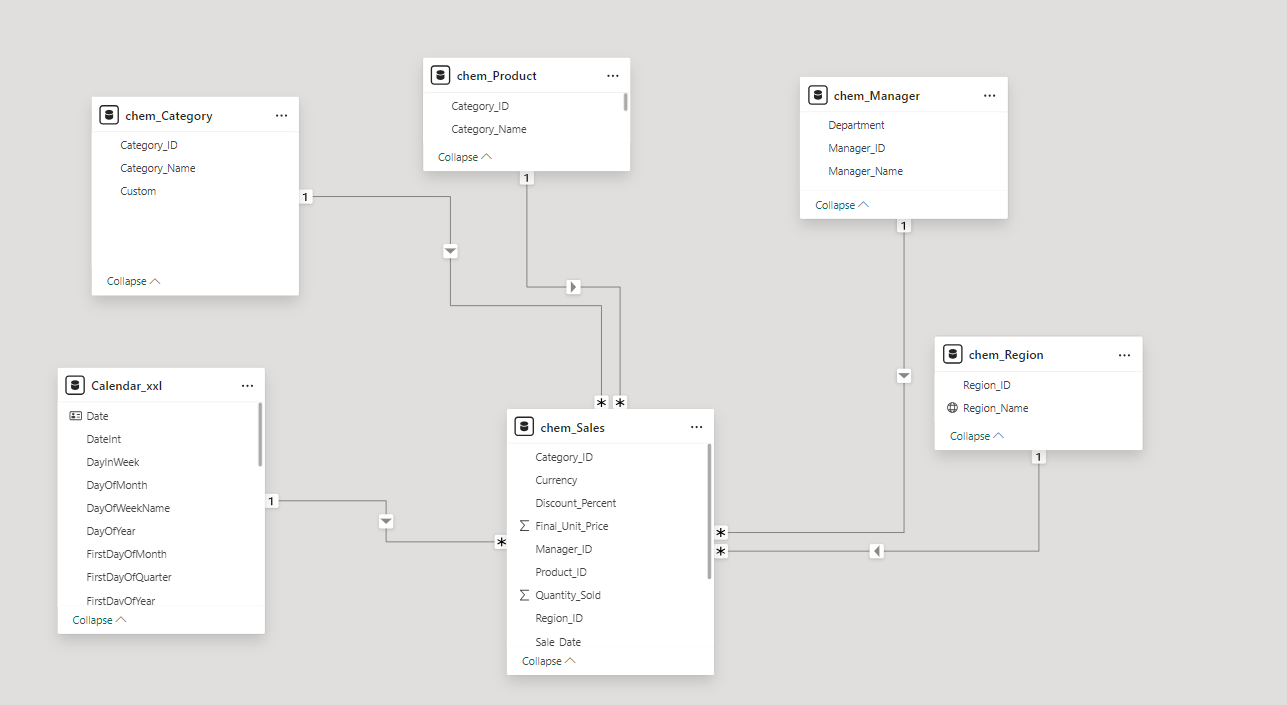The image size is (1287, 705).
Task: Open chem_Category table options ellipsis
Action: tap(281, 116)
